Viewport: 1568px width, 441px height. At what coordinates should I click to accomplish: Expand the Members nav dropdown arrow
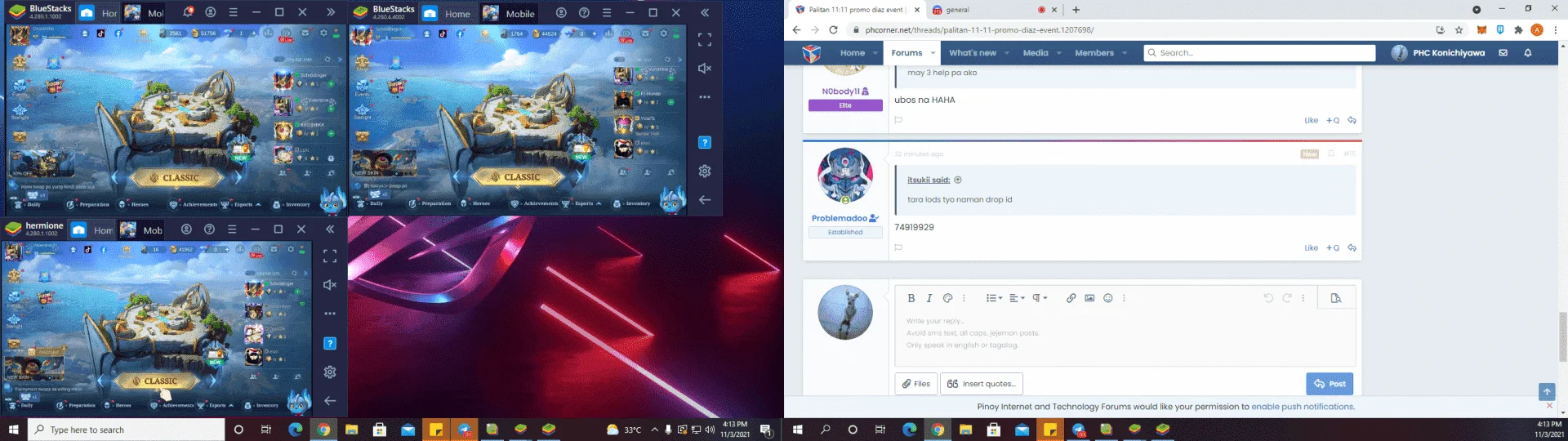[1125, 53]
